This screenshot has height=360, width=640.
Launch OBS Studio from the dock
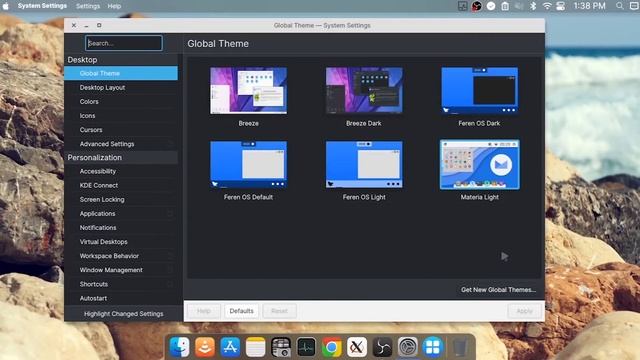(382, 347)
